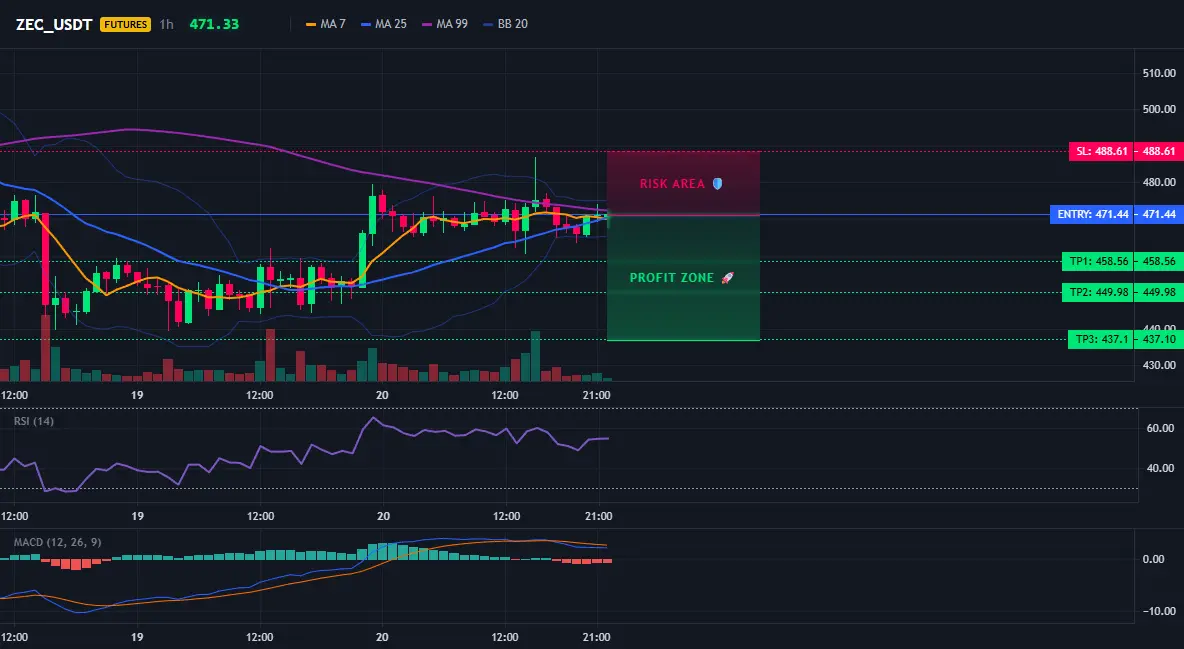
Task: Click the 430.00 price axis value
Action: pyautogui.click(x=1159, y=365)
